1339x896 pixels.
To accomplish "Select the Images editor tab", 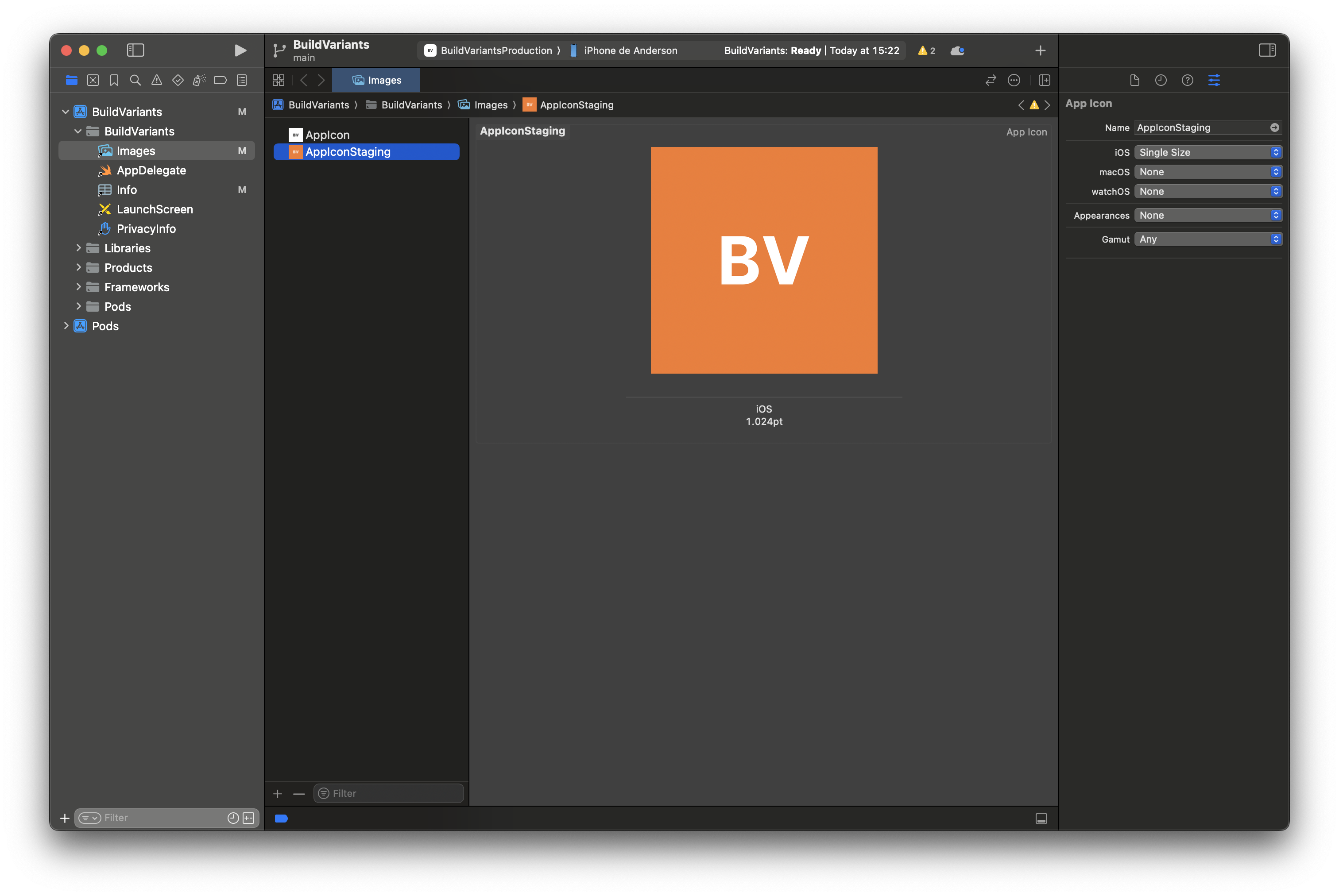I will (x=376, y=80).
